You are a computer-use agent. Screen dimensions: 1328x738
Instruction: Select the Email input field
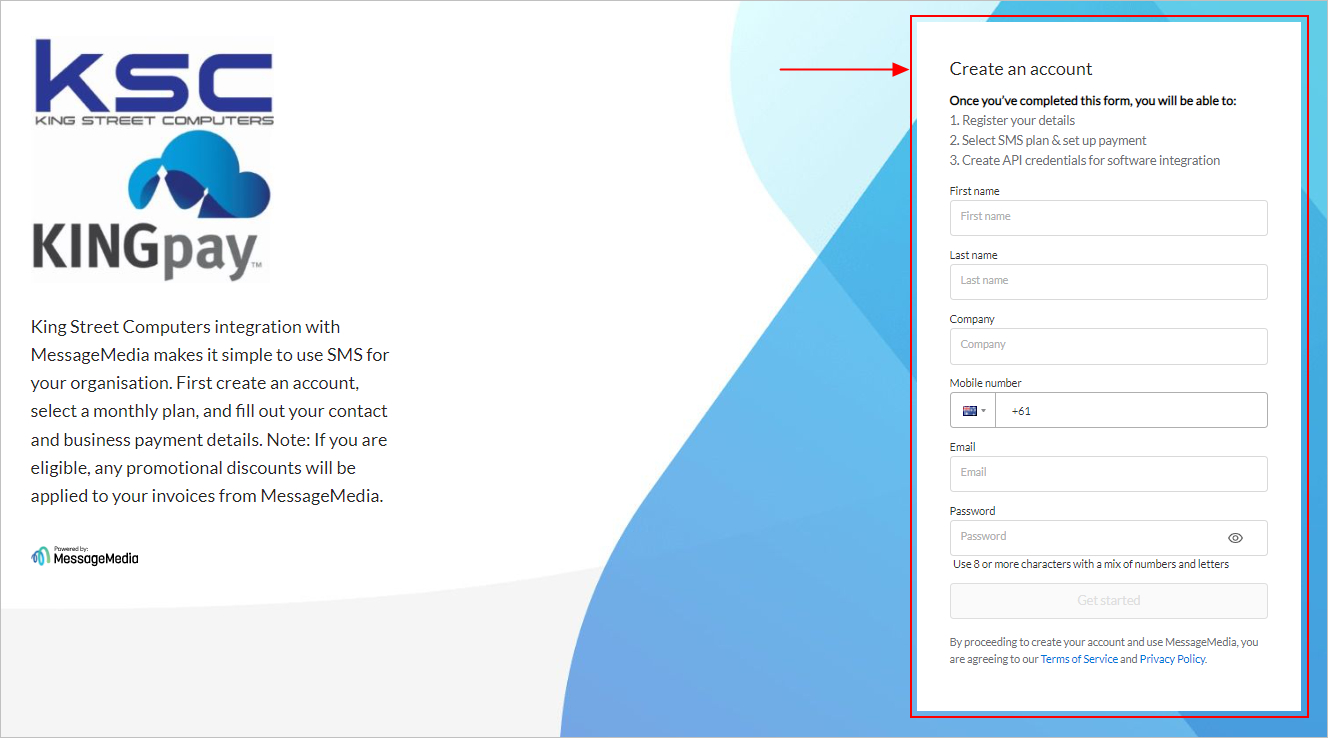[1108, 473]
